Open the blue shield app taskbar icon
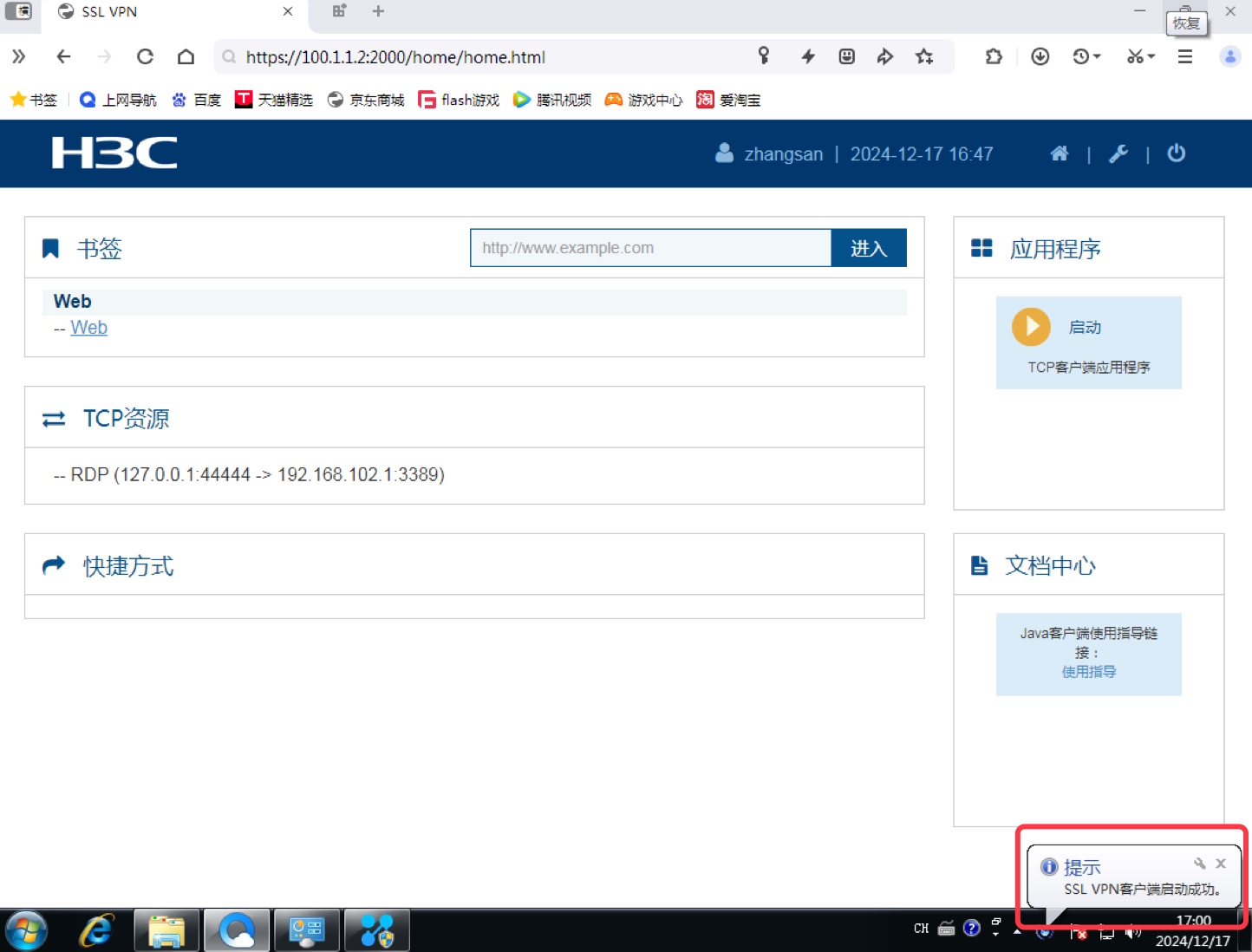This screenshot has width=1252, height=952. click(x=377, y=931)
